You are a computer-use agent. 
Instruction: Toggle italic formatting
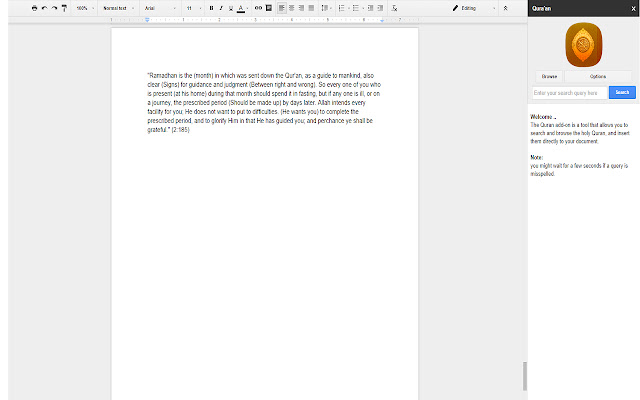[221, 8]
